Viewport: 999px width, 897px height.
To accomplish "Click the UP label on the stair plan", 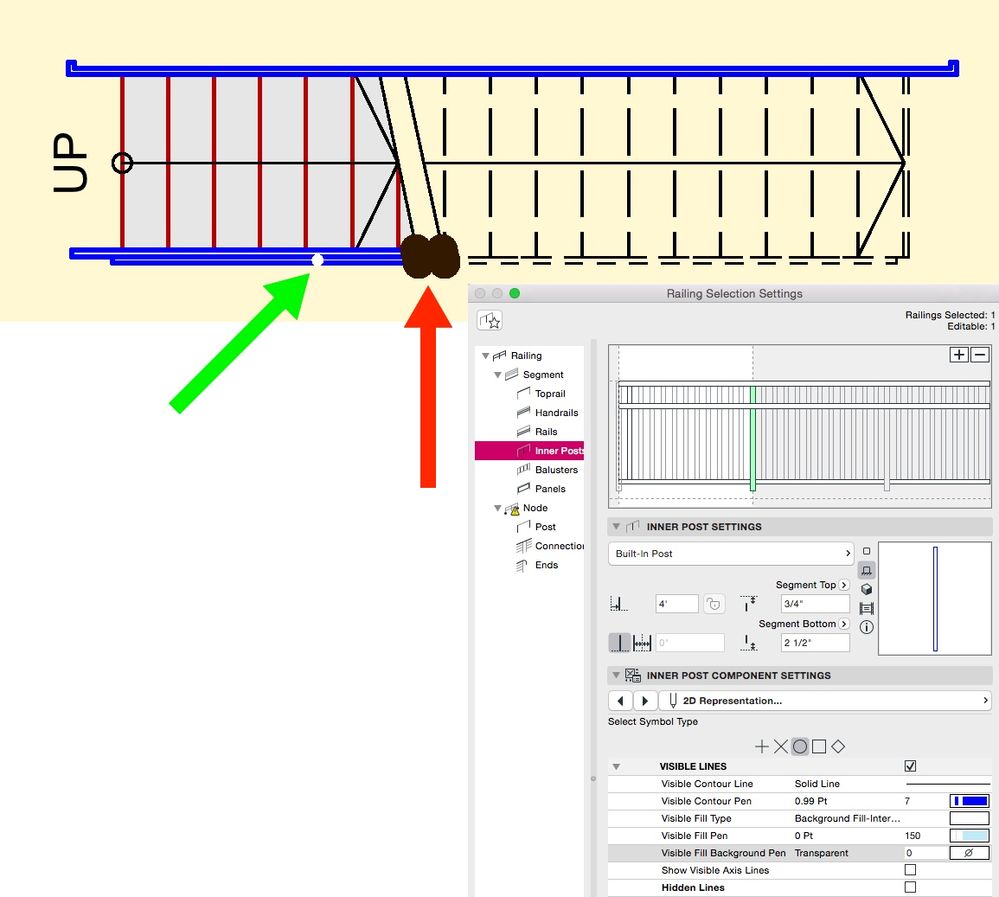I will [x=70, y=162].
